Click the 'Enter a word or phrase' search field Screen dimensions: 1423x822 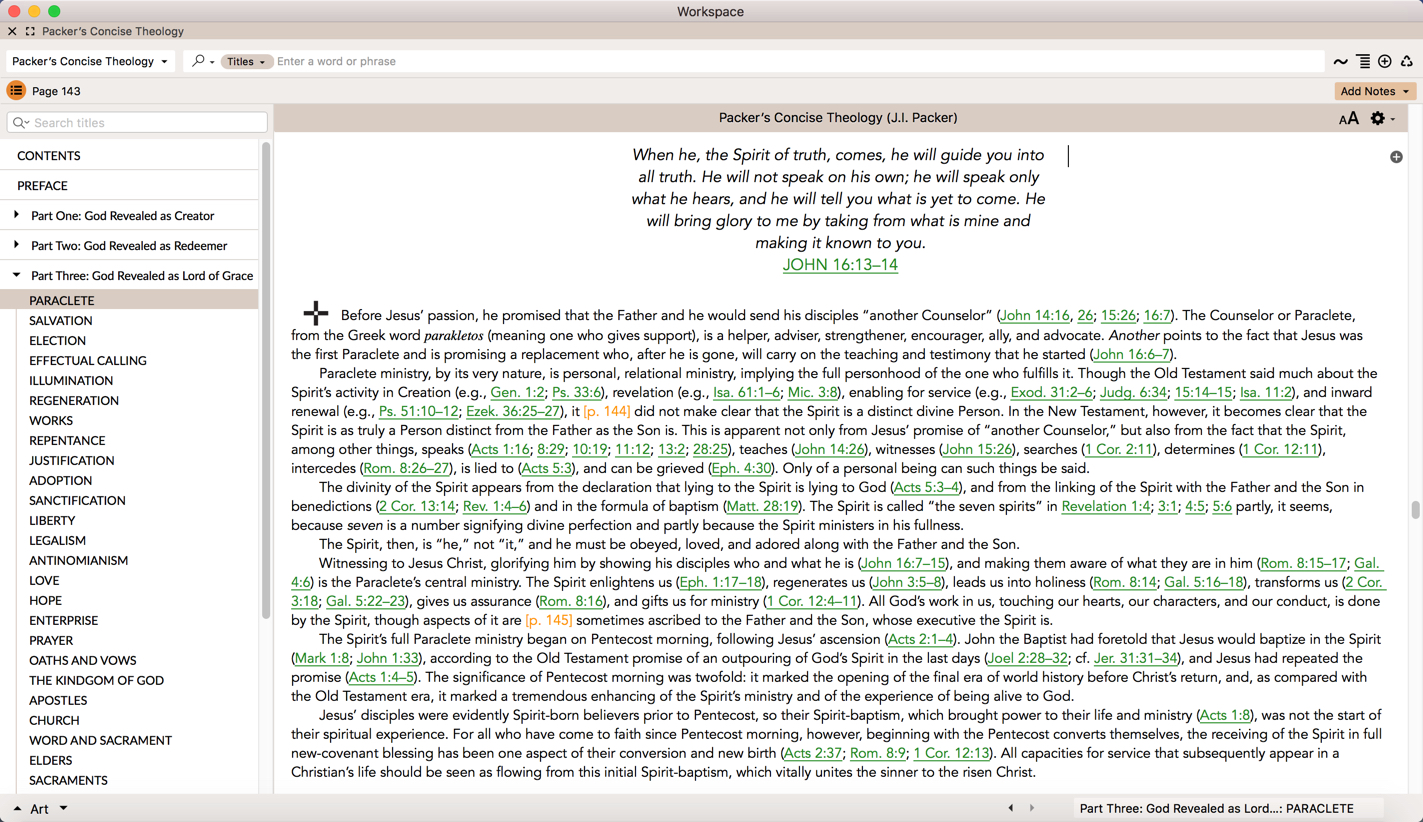(798, 61)
